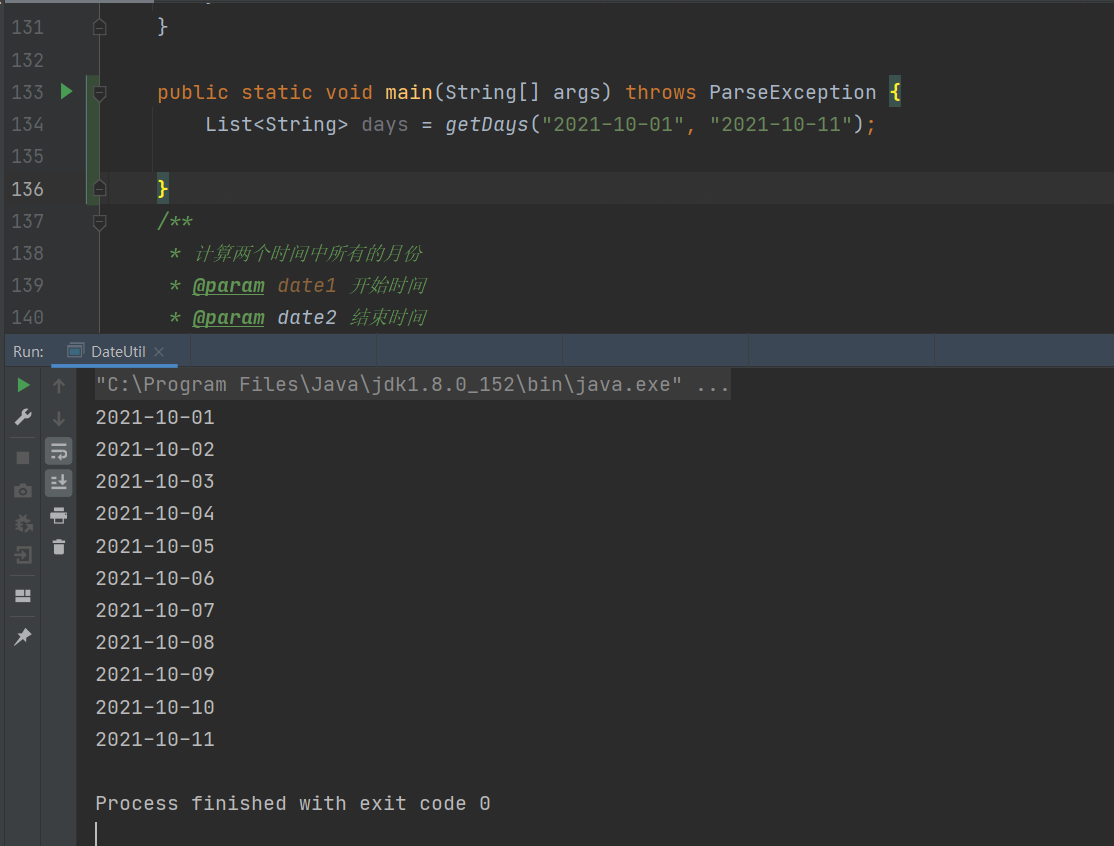This screenshot has width=1114, height=846.
Task: Attach debugger bug icon in Run panel
Action: pyautogui.click(x=23, y=524)
